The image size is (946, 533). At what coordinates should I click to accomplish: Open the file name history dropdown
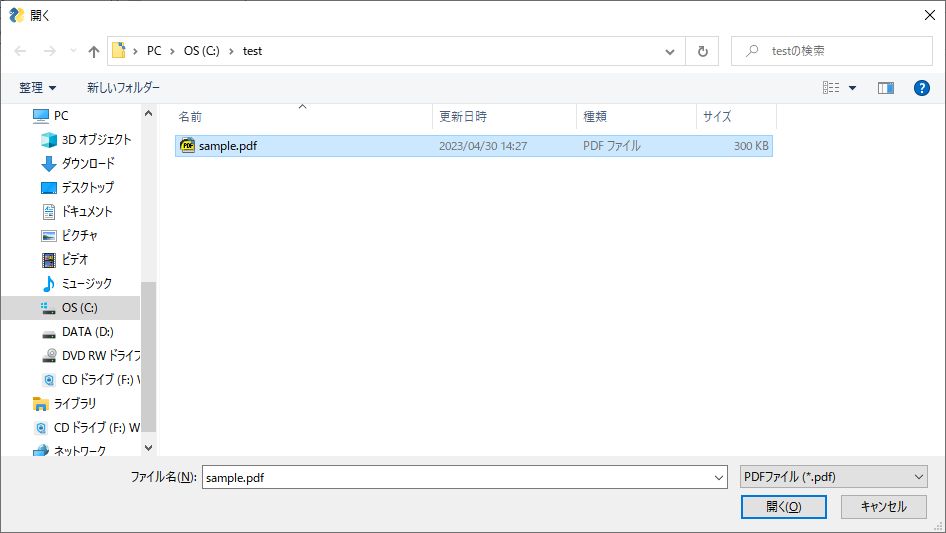tap(719, 477)
